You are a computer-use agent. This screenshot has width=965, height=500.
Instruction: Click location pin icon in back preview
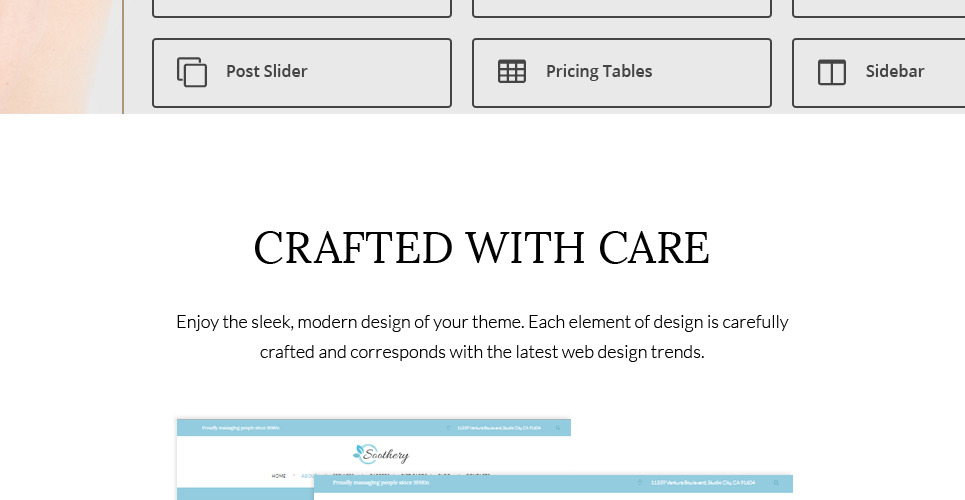coord(448,428)
